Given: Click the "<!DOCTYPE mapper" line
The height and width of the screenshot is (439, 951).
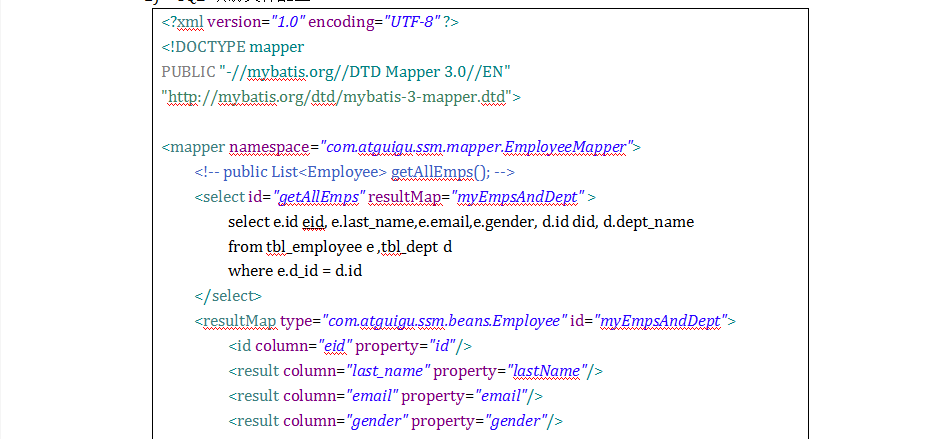Looking at the screenshot, I should coord(233,47).
